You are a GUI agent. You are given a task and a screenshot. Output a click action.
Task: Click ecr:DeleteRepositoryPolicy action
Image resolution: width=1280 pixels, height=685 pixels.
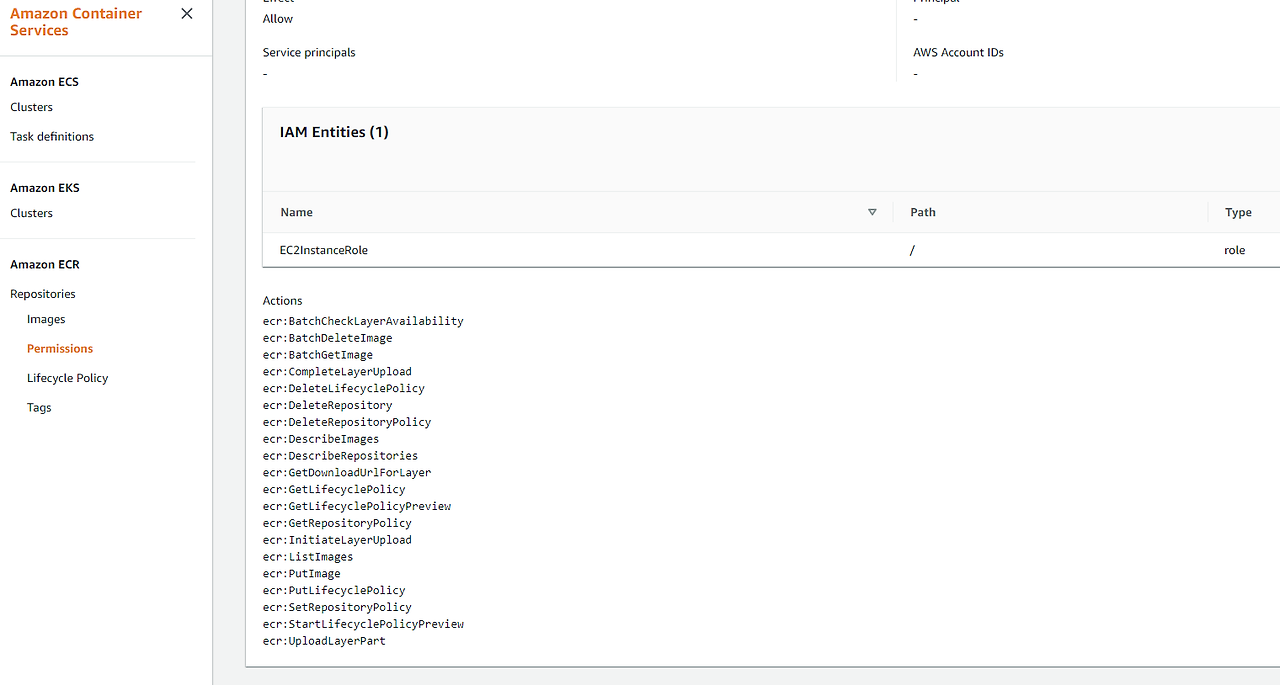(x=347, y=422)
